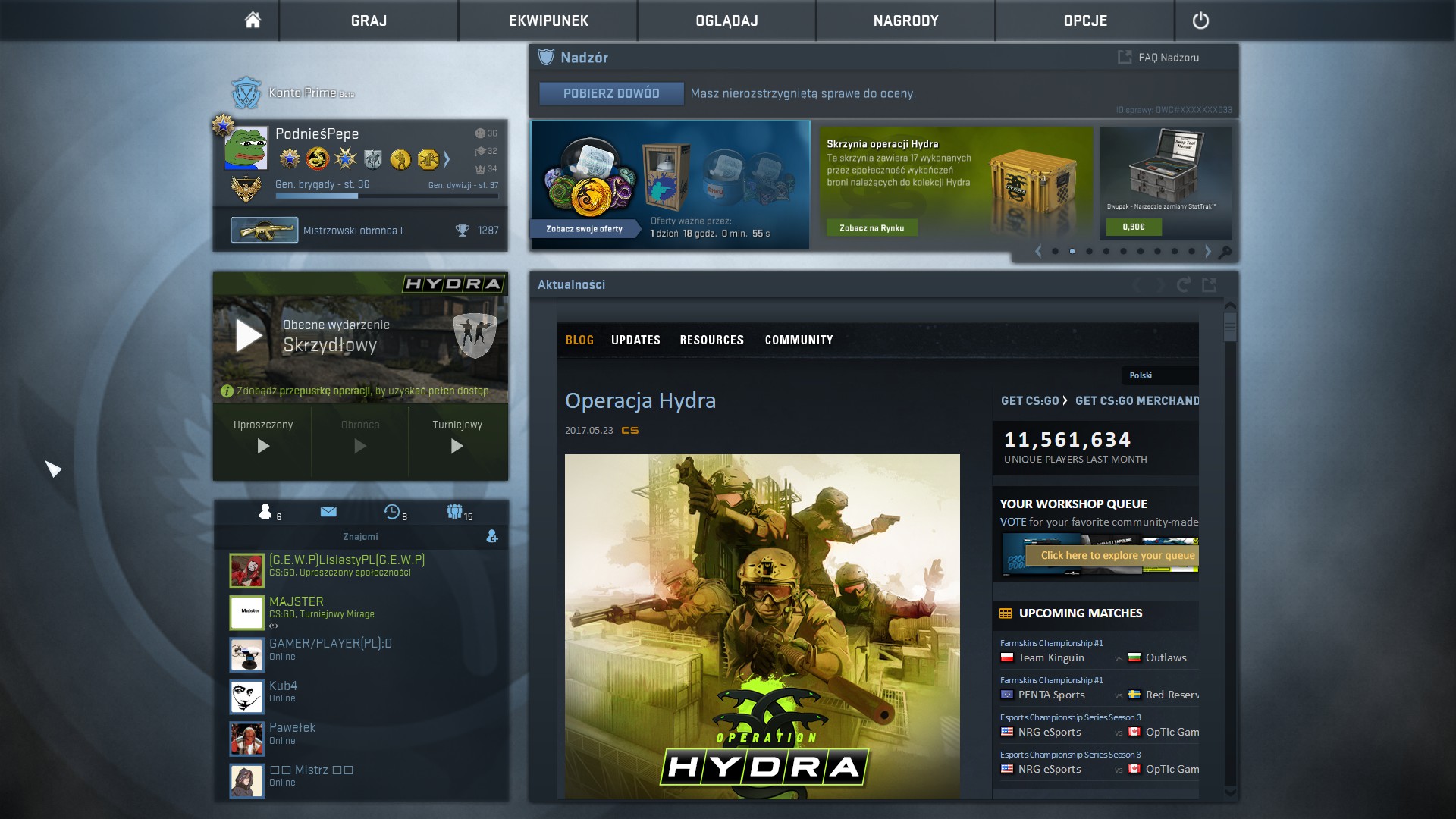Go to previous store page arrow
Screen dimensions: 1456x819
point(1038,251)
